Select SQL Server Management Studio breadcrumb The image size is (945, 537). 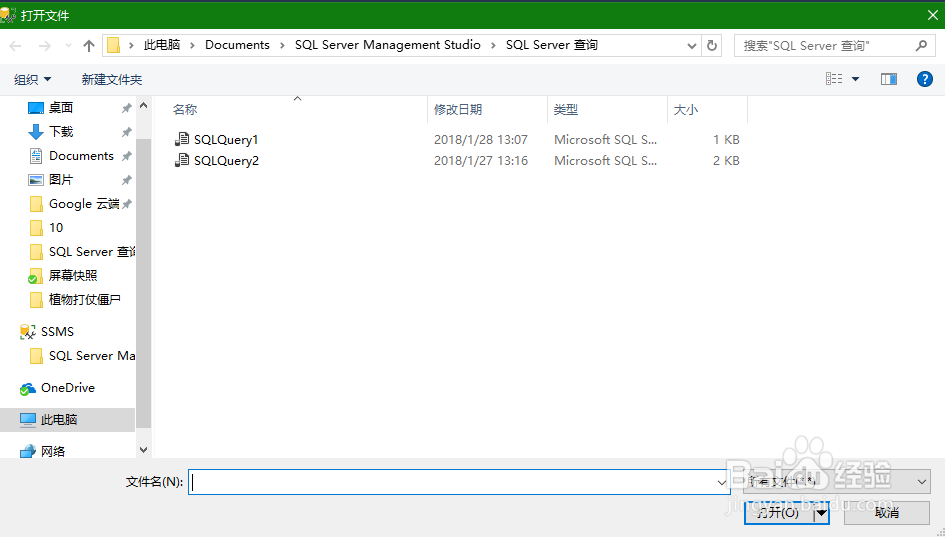click(x=388, y=45)
